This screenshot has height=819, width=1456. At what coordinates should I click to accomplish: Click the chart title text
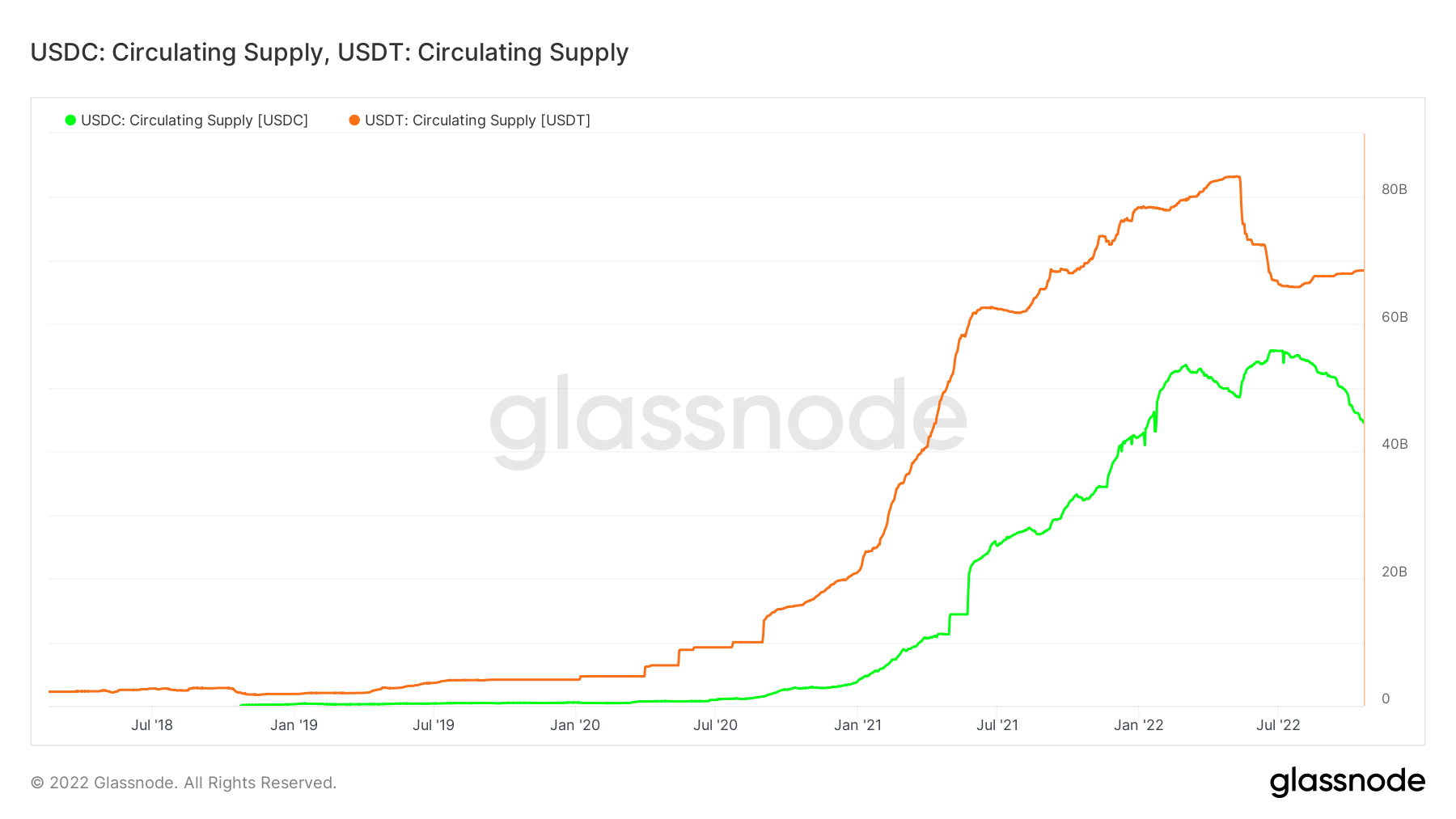pyautogui.click(x=329, y=53)
